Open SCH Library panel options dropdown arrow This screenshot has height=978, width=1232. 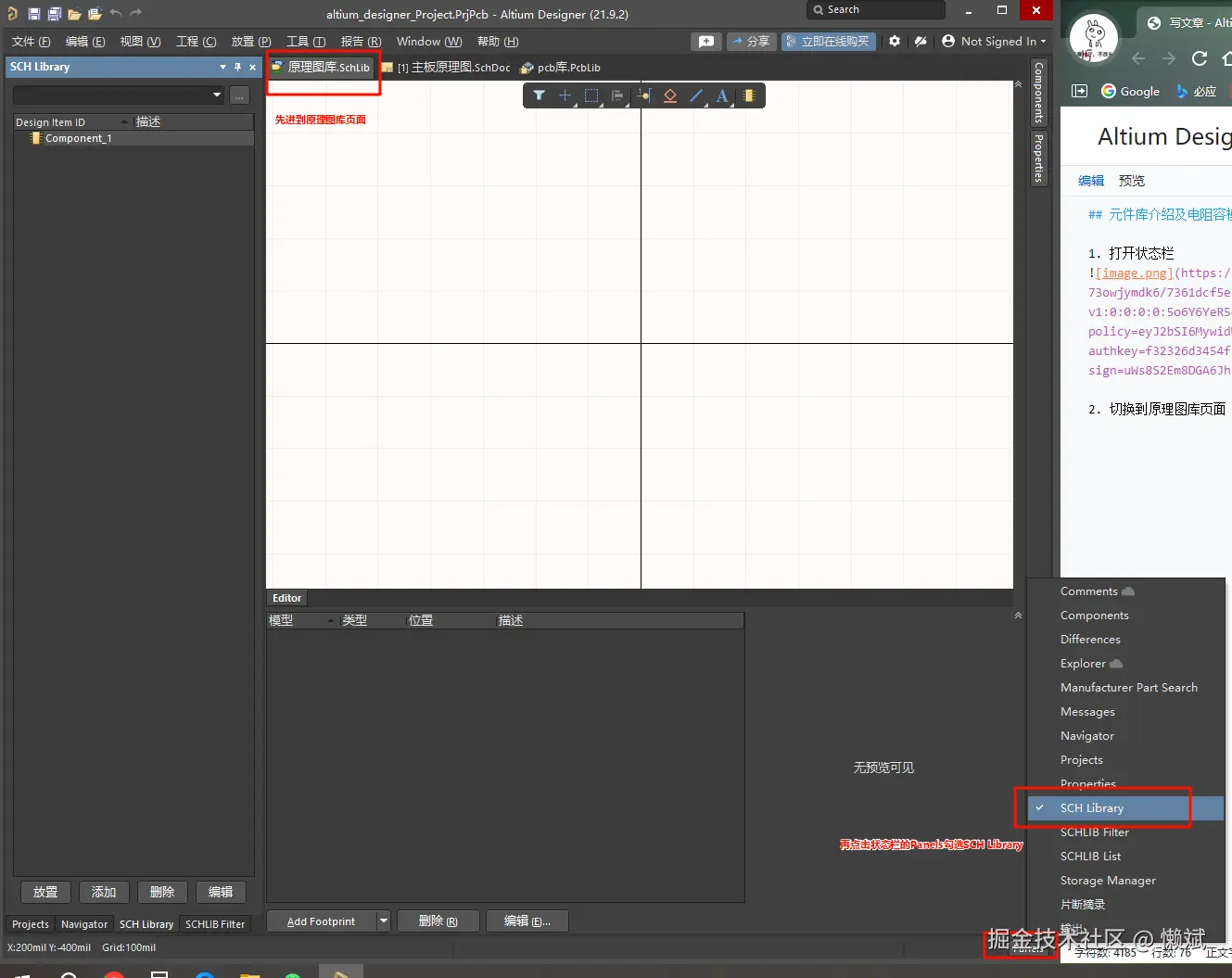coord(222,67)
